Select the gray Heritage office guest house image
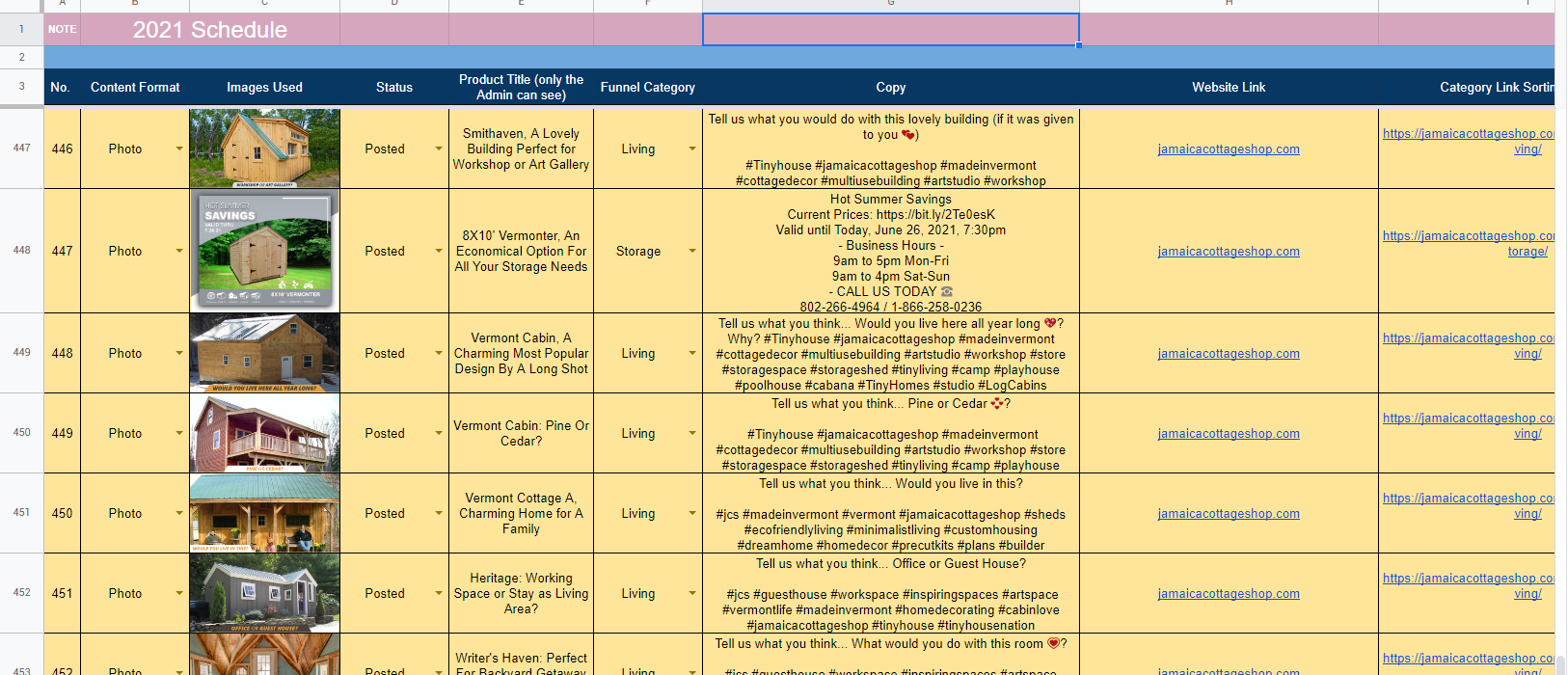Image resolution: width=1568 pixels, height=675 pixels. pyautogui.click(x=264, y=593)
